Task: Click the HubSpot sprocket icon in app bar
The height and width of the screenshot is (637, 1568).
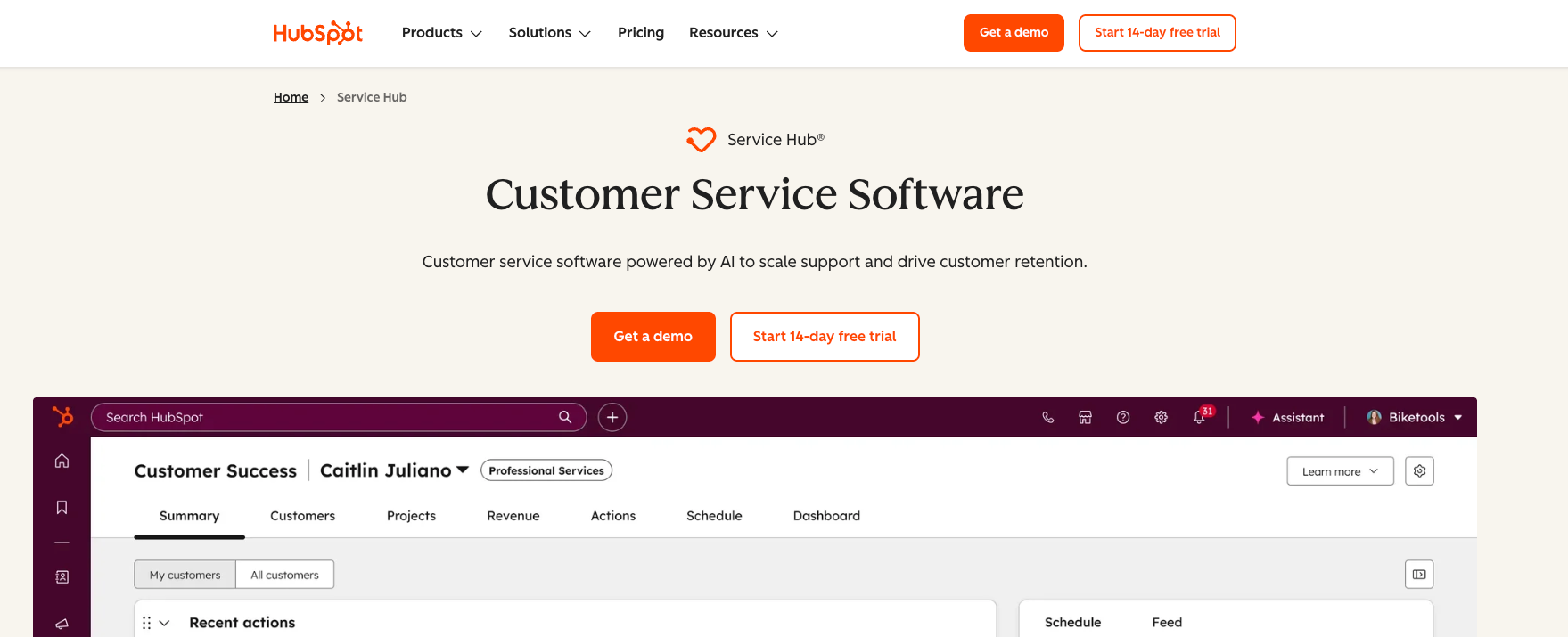Action: point(62,417)
